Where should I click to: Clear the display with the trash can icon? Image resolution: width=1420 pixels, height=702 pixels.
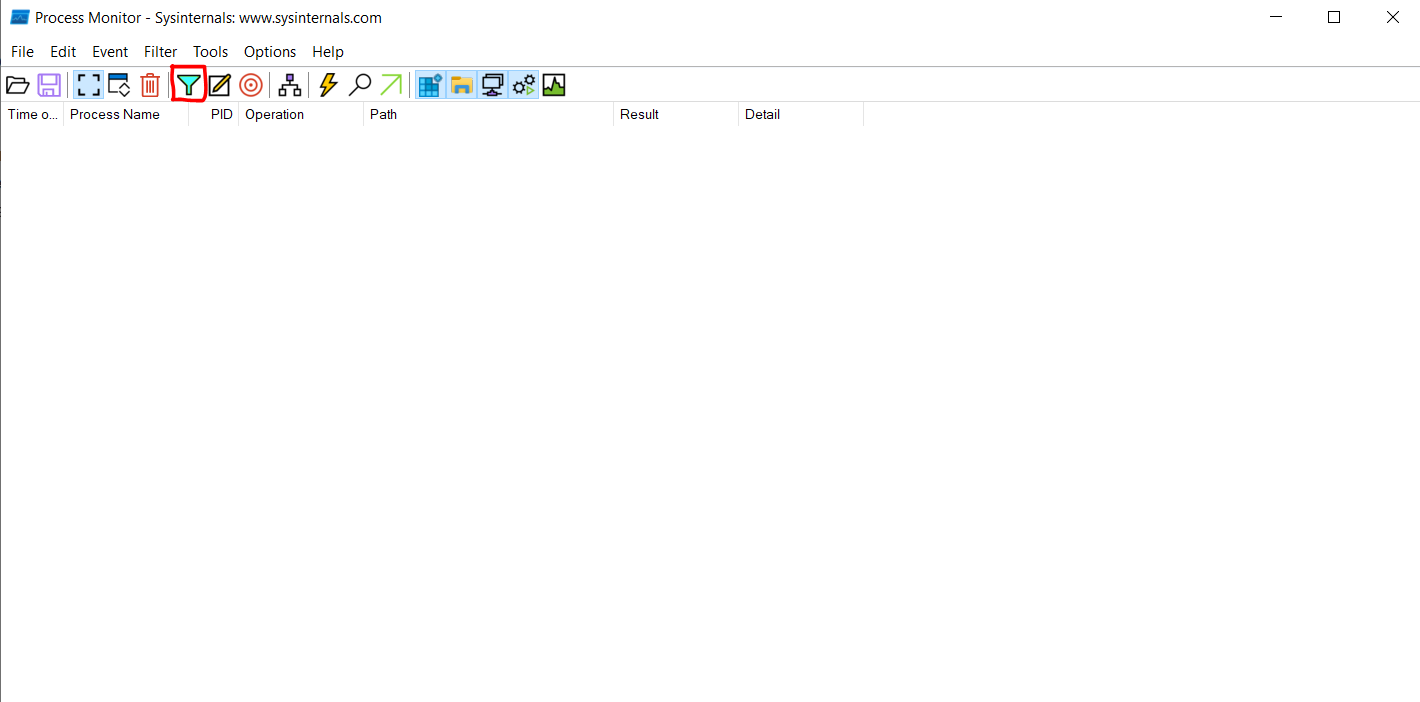[x=150, y=85]
